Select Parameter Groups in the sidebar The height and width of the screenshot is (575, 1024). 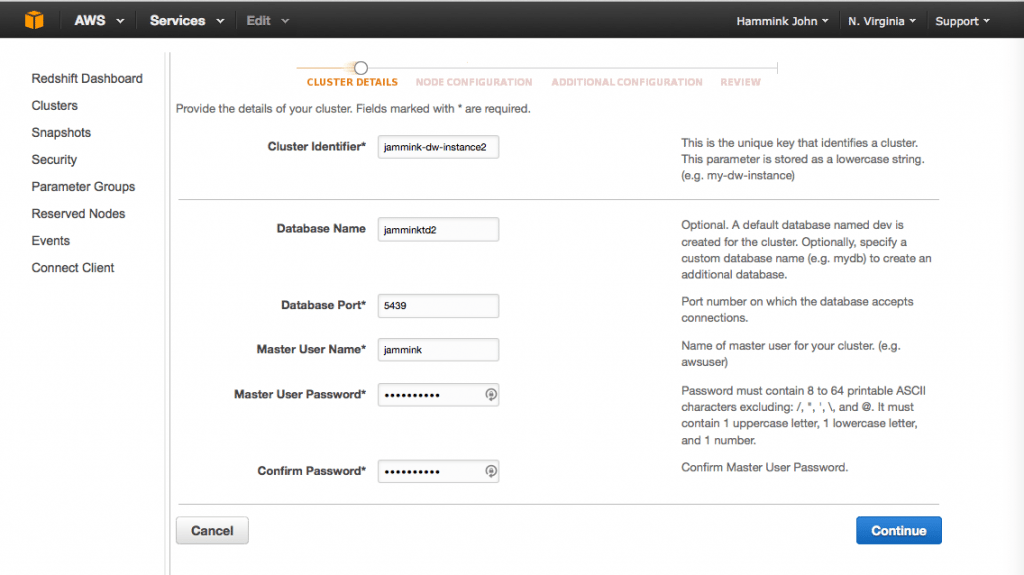pos(83,187)
